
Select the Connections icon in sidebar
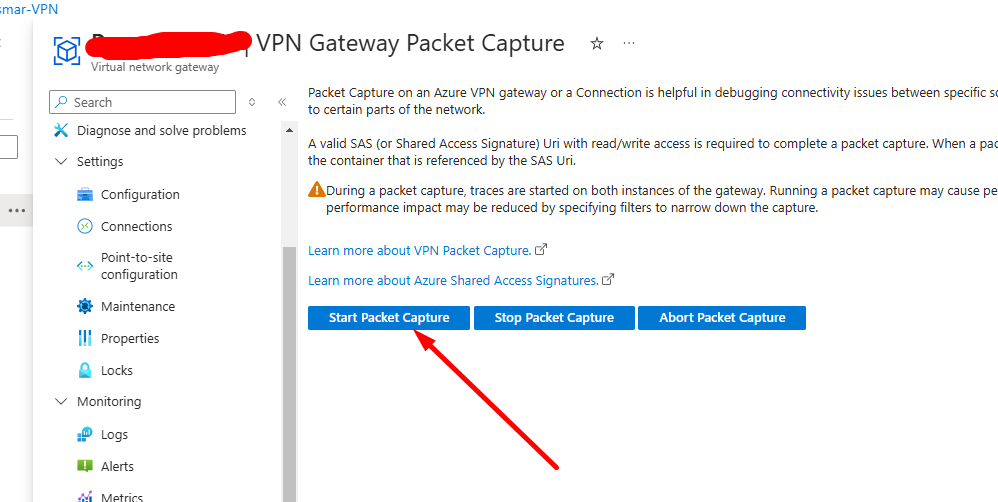85,227
